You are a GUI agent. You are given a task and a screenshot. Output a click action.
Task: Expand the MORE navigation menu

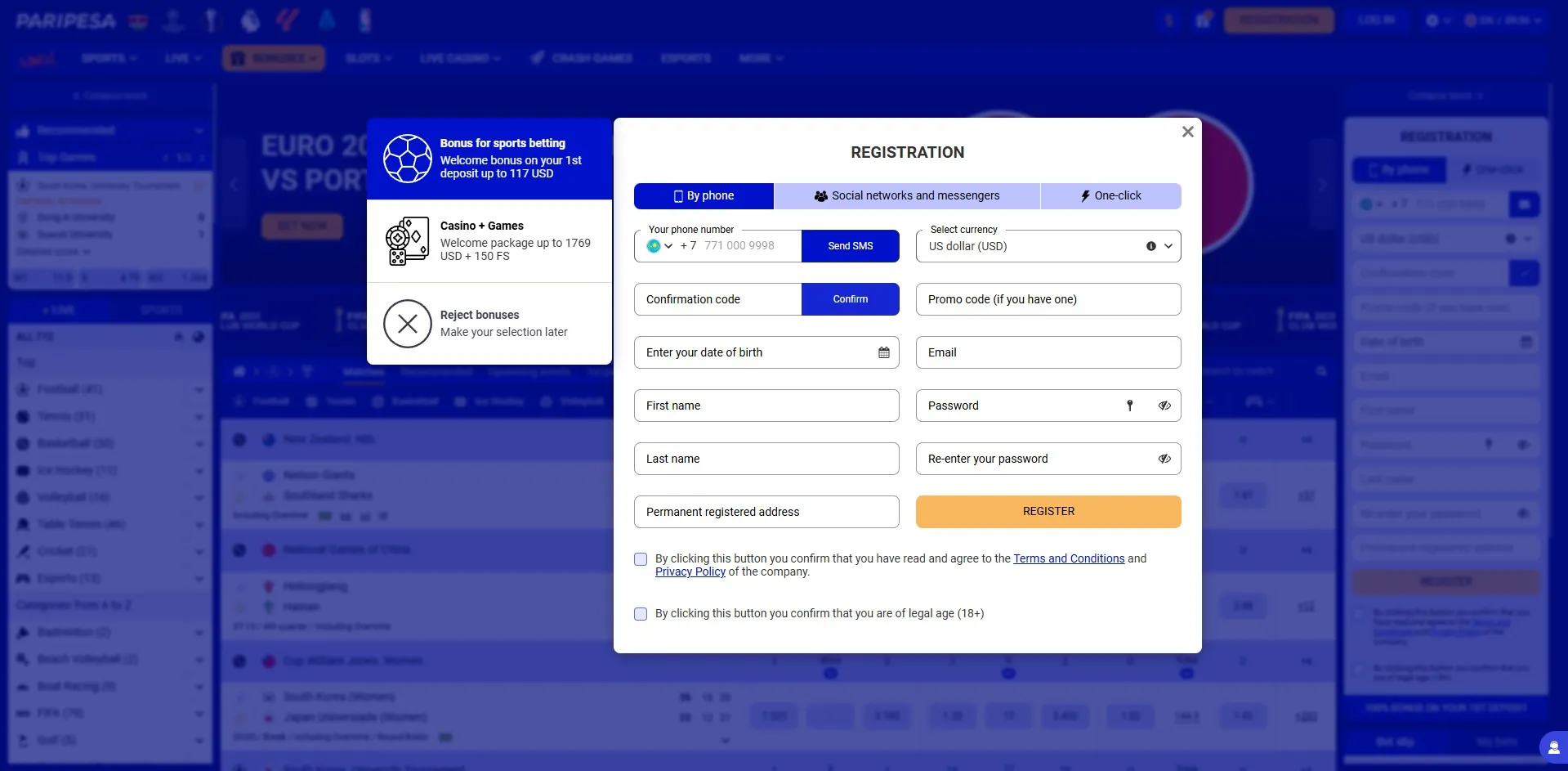[760, 58]
